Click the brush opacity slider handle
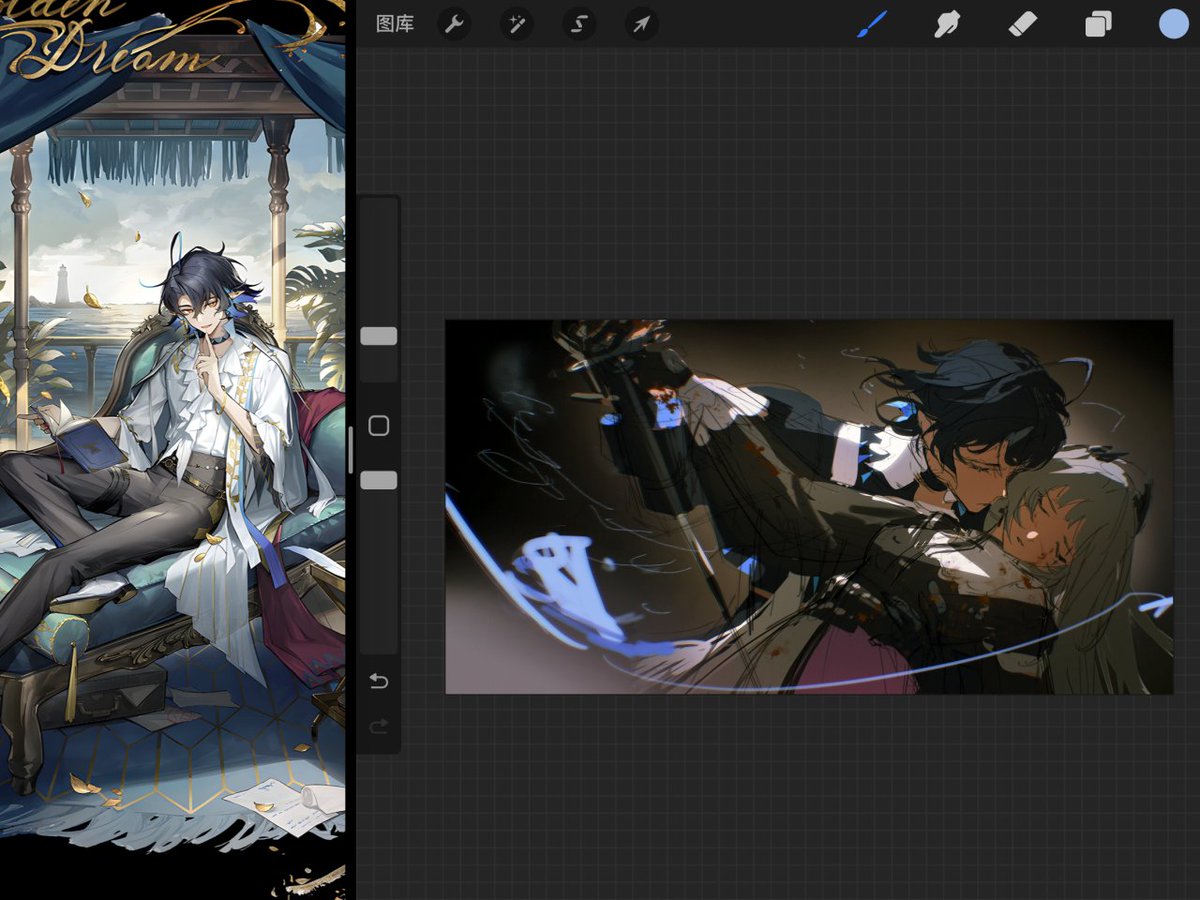The width and height of the screenshot is (1200, 900). click(379, 480)
